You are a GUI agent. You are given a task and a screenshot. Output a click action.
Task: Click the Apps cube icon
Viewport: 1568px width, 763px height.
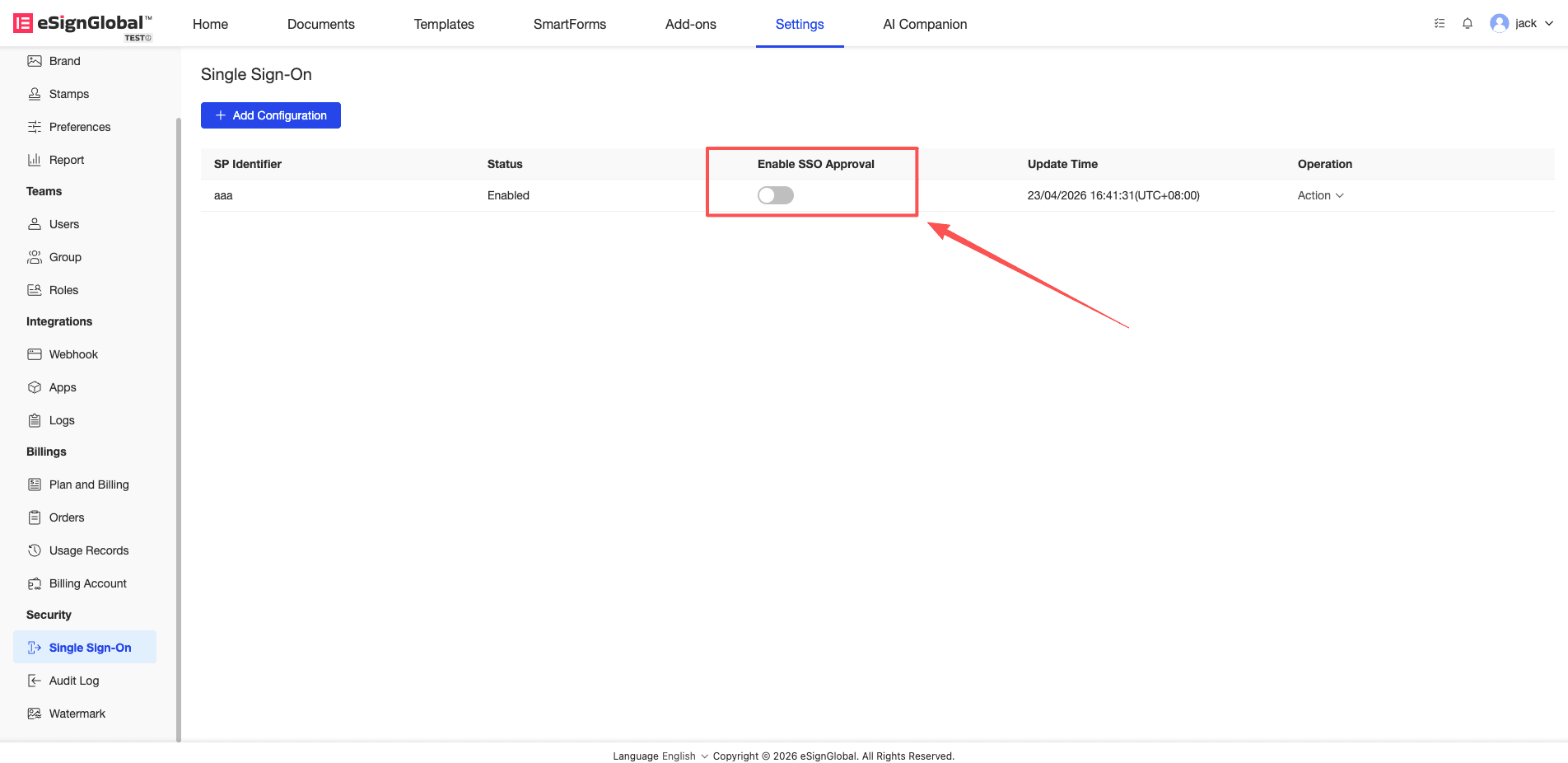tap(35, 387)
